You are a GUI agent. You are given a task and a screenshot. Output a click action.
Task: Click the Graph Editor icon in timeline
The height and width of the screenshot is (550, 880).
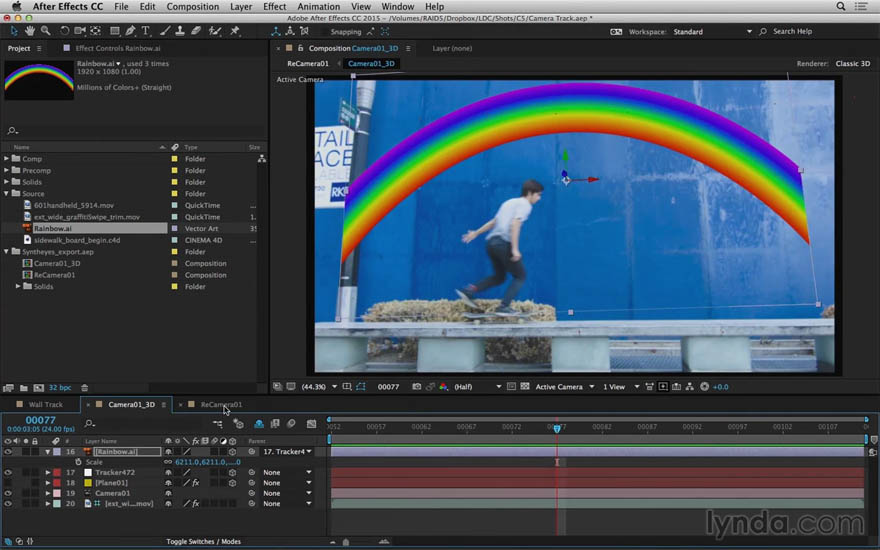(x=311, y=424)
